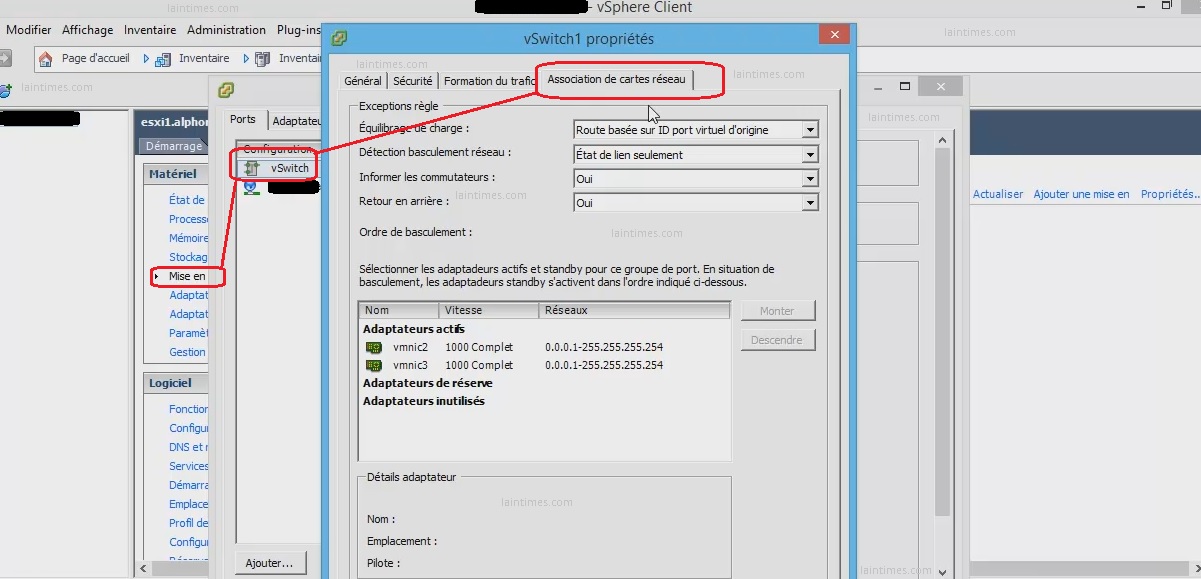Click the network card icon for vmnic3
The width and height of the screenshot is (1201, 579).
click(373, 365)
